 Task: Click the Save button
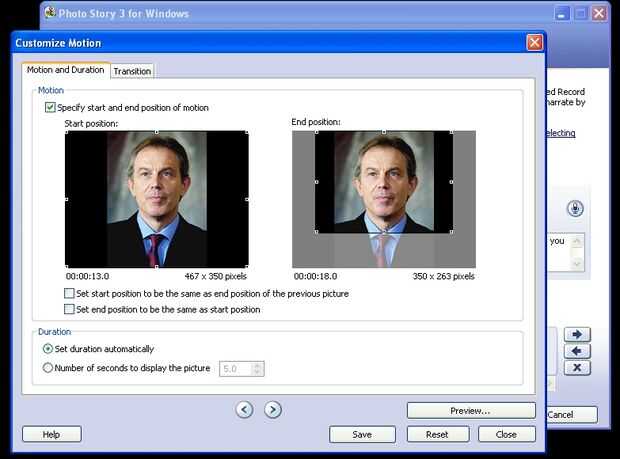click(x=362, y=434)
